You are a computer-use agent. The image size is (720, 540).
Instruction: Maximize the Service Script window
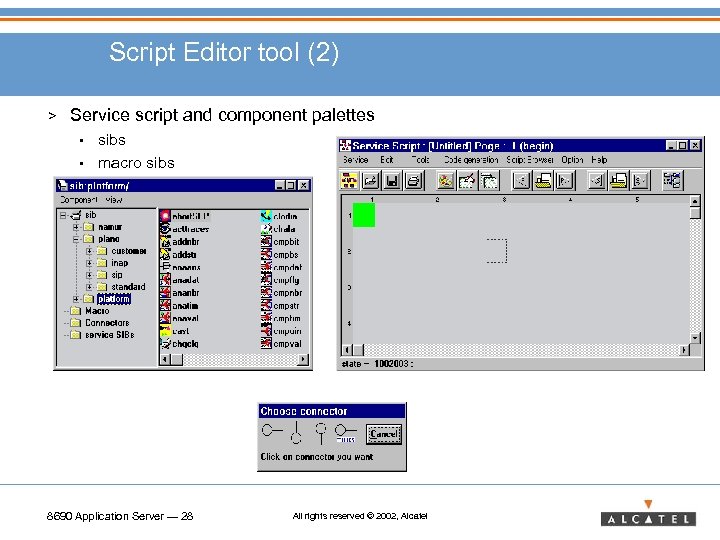pyautogui.click(x=683, y=146)
